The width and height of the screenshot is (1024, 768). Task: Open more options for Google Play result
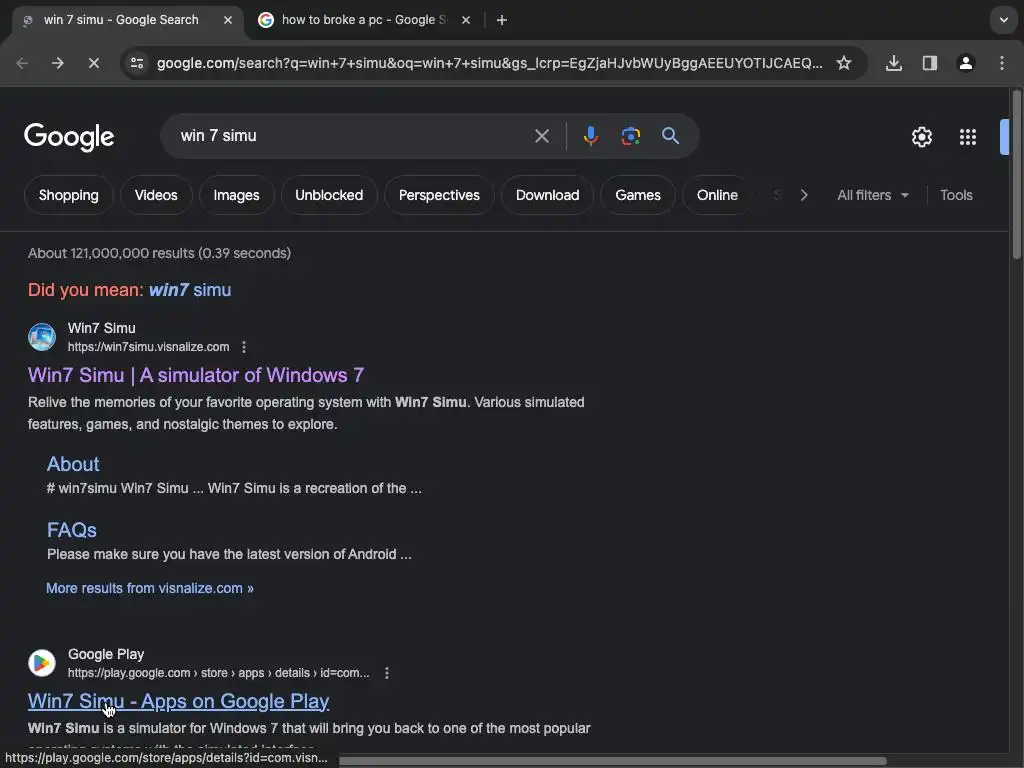[387, 673]
